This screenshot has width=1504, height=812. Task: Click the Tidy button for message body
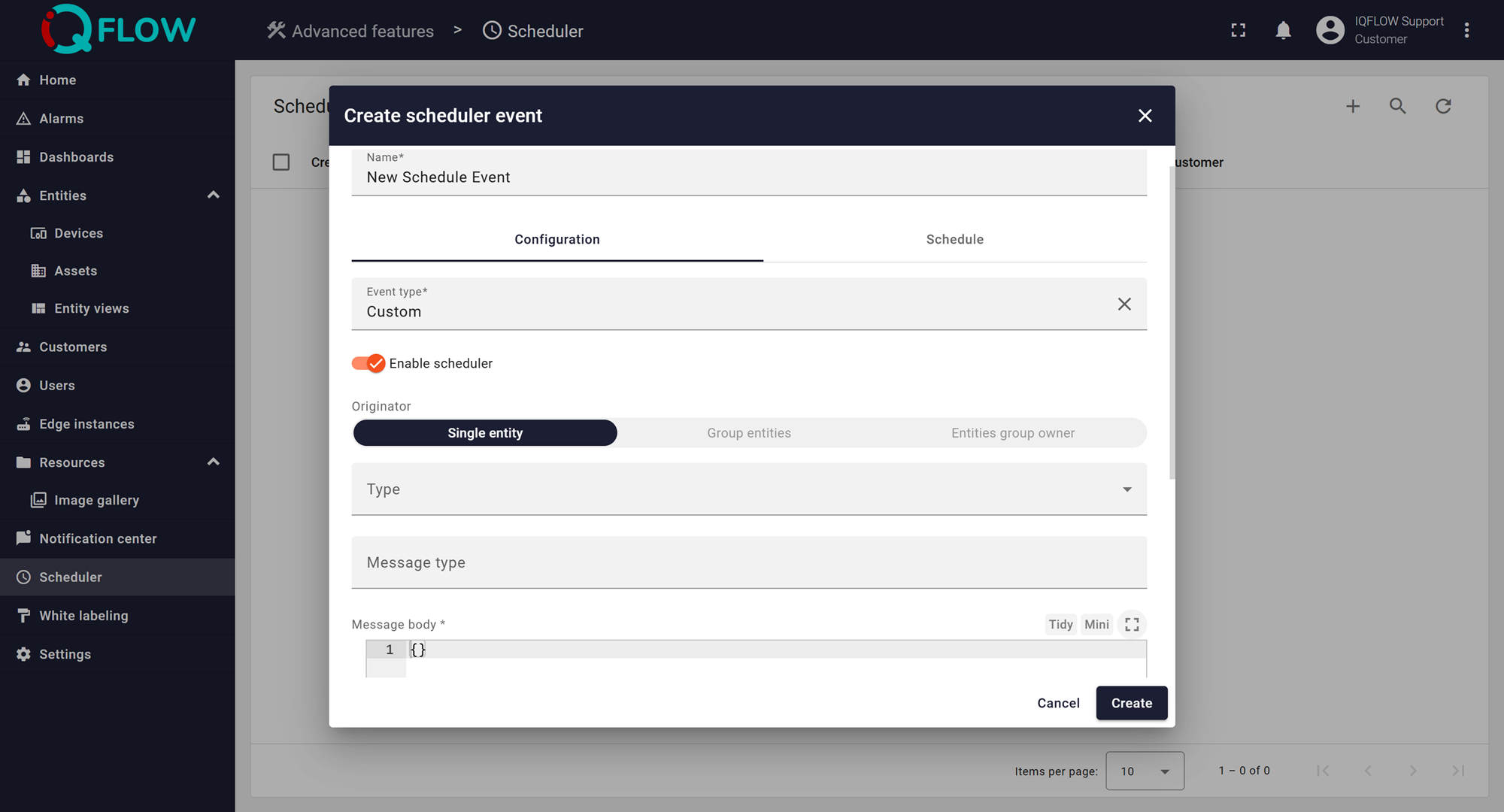[x=1060, y=624]
